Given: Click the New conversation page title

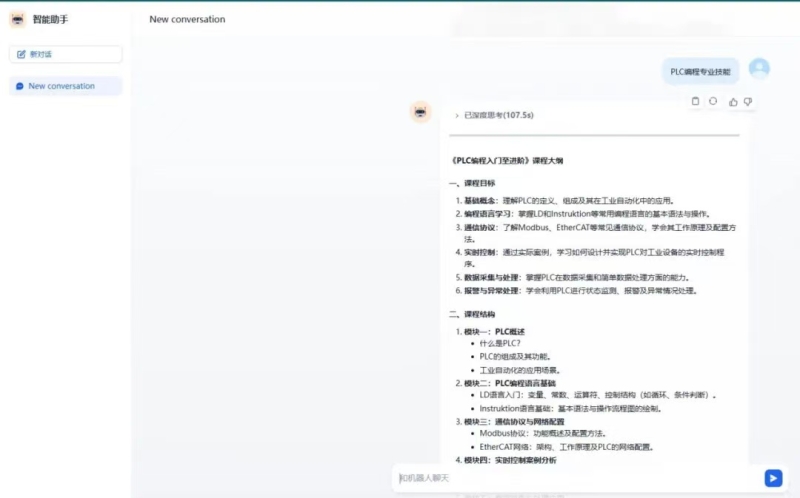Looking at the screenshot, I should pos(187,19).
